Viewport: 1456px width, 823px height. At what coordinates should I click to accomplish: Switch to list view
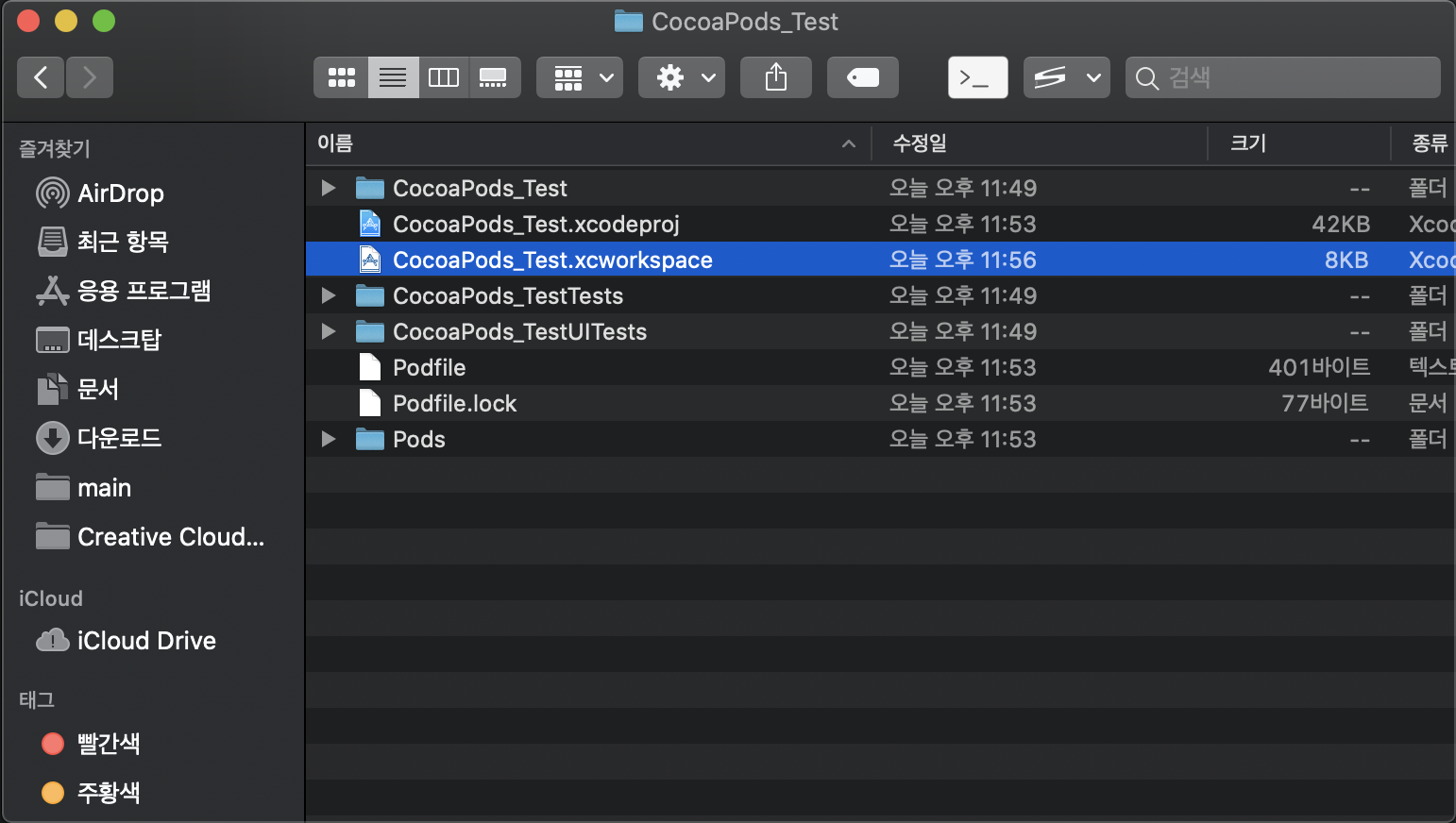(393, 77)
